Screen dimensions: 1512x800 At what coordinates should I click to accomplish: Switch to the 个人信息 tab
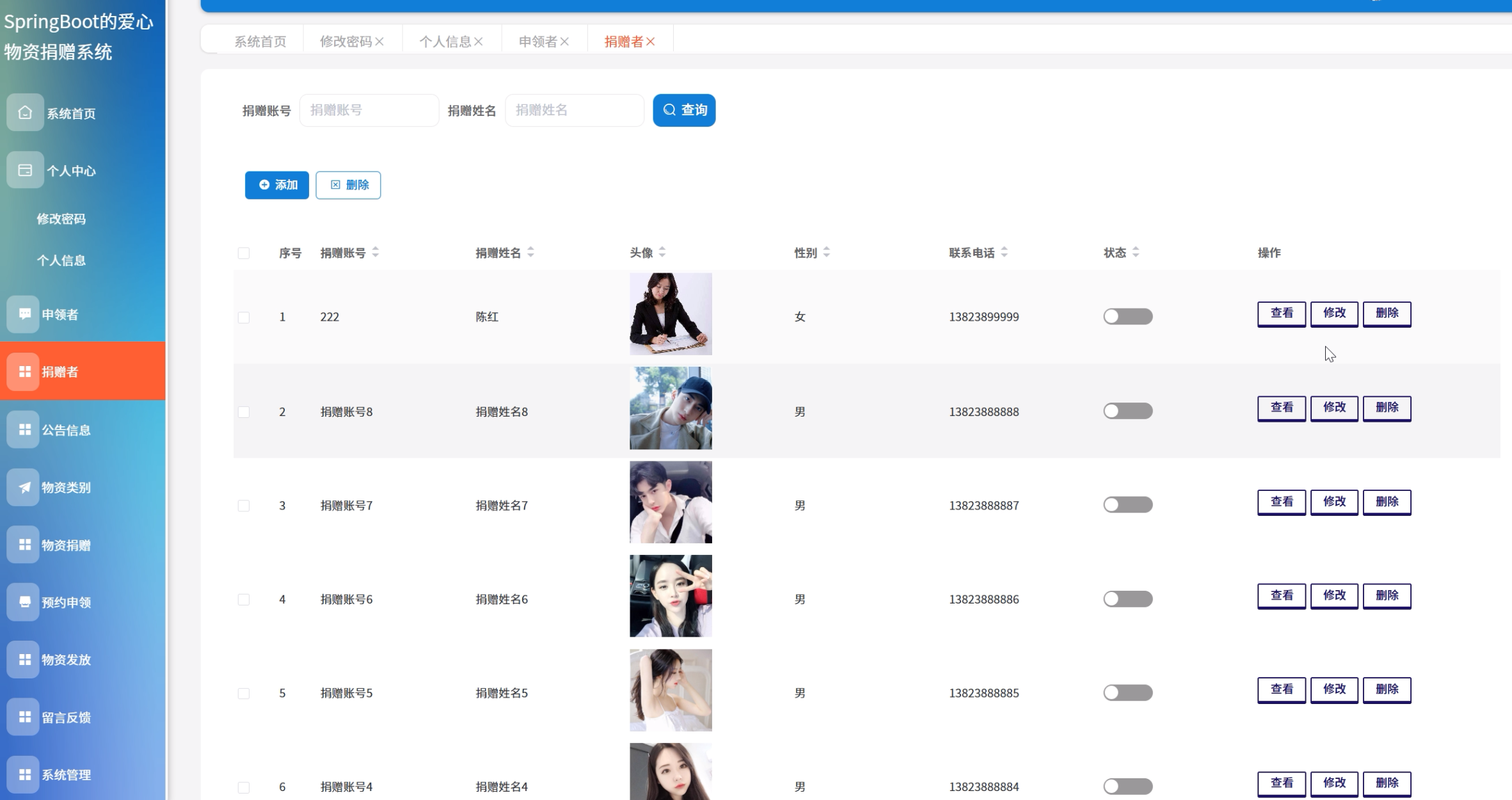(x=445, y=42)
